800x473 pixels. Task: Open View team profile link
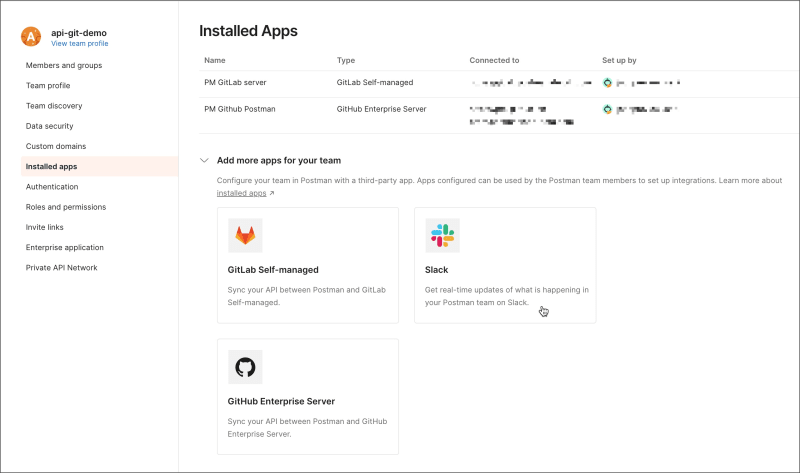(80, 43)
